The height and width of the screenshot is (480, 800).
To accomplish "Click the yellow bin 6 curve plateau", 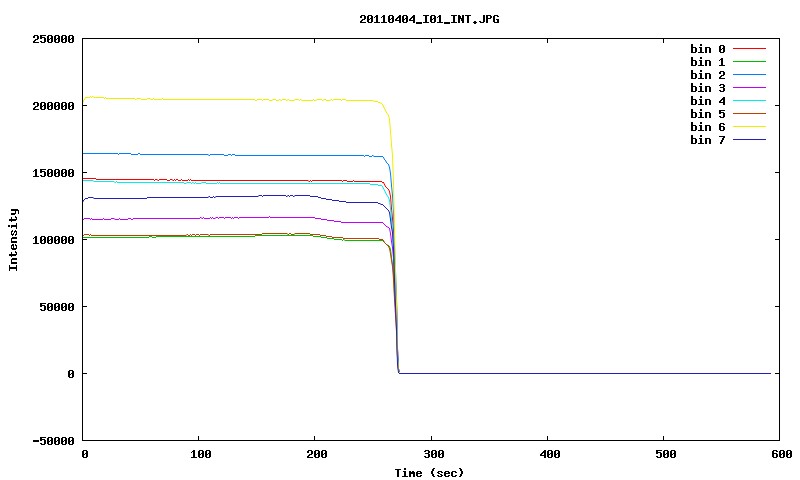I will (x=230, y=99).
